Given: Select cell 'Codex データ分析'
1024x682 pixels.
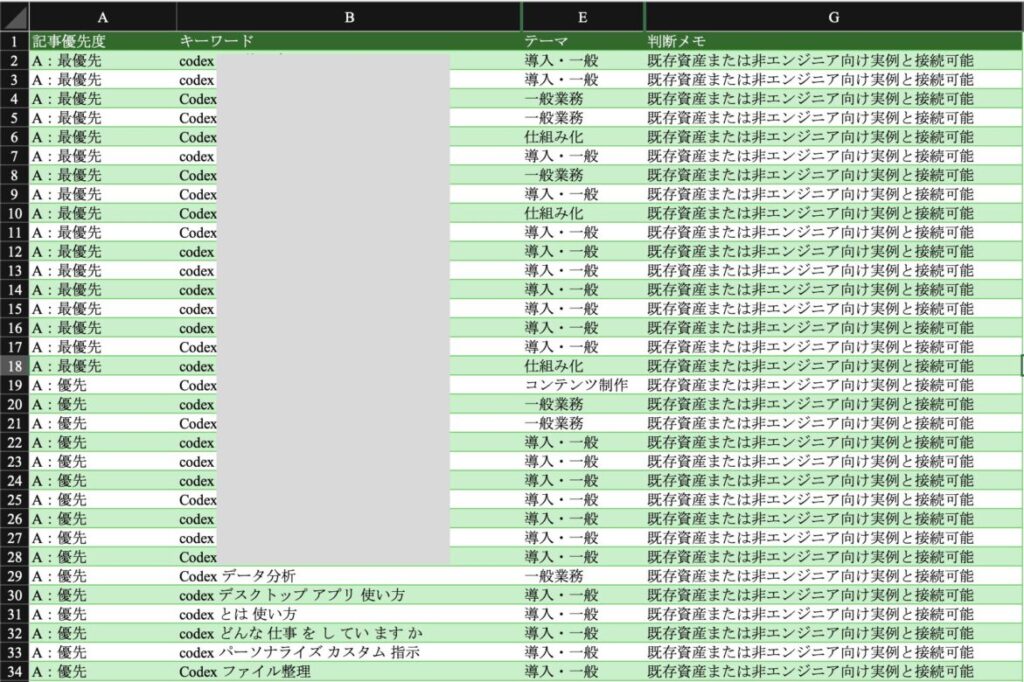Looking at the screenshot, I should tap(349, 576).
